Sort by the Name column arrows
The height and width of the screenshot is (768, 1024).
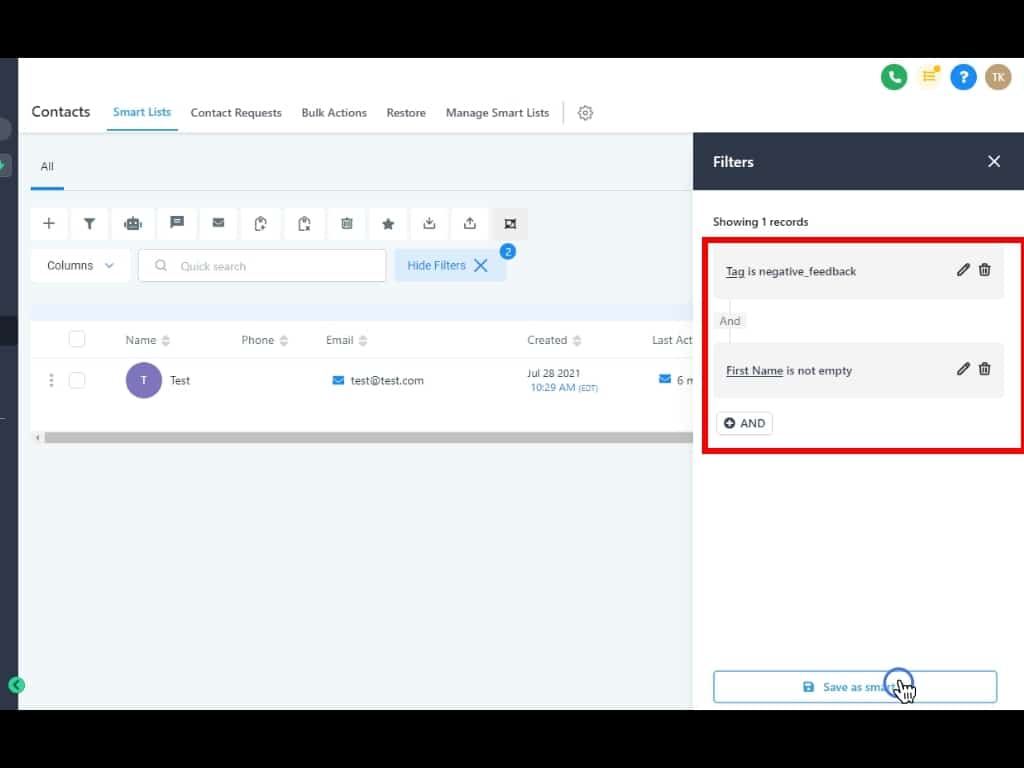(166, 341)
